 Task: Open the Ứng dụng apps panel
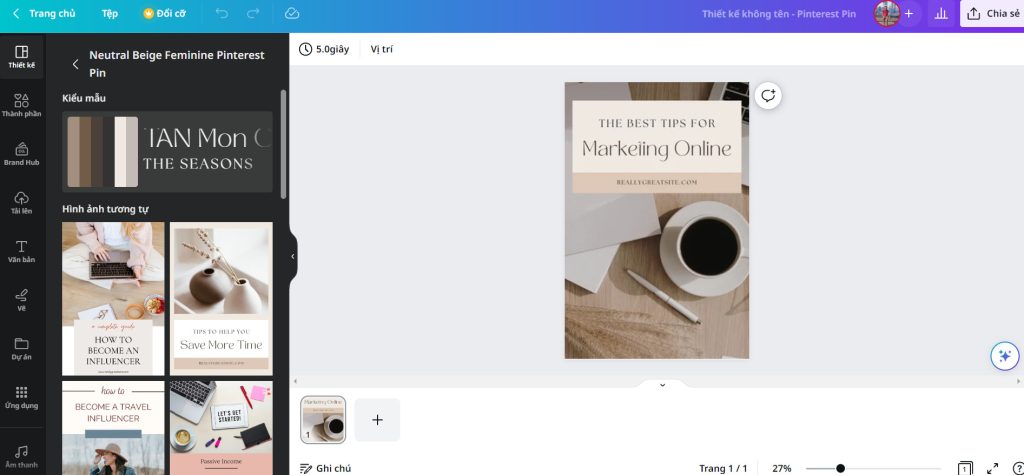click(21, 397)
